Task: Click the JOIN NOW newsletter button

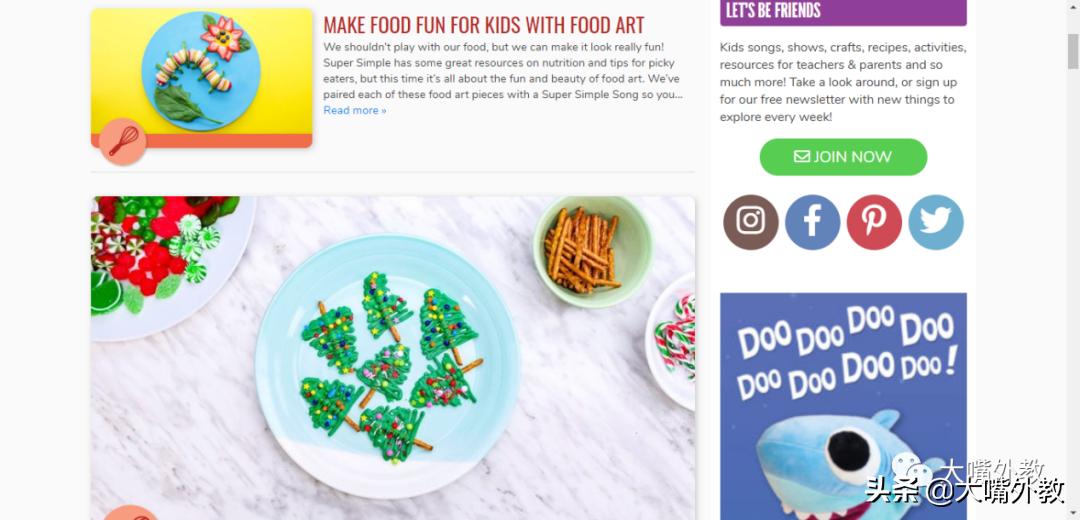Action: pyautogui.click(x=843, y=157)
